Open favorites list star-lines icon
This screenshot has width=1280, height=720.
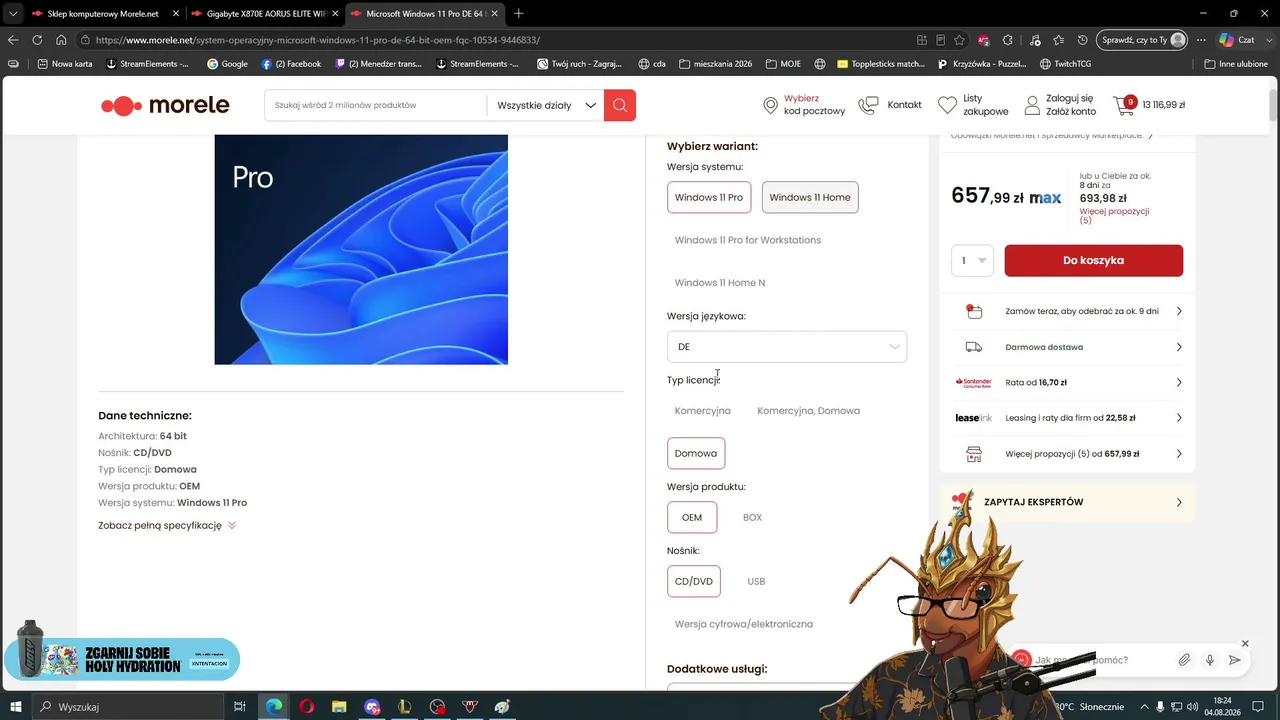coord(1058,40)
